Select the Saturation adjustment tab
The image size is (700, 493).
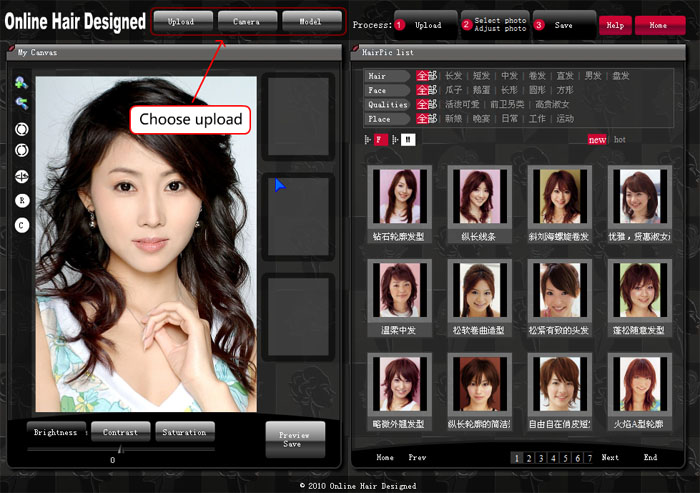click(185, 432)
